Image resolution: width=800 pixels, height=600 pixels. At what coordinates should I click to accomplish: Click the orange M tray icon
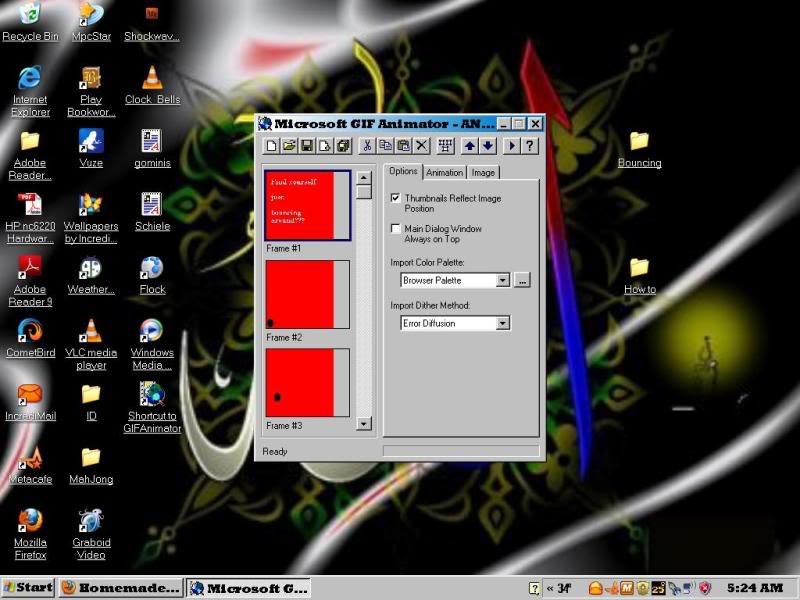point(627,588)
